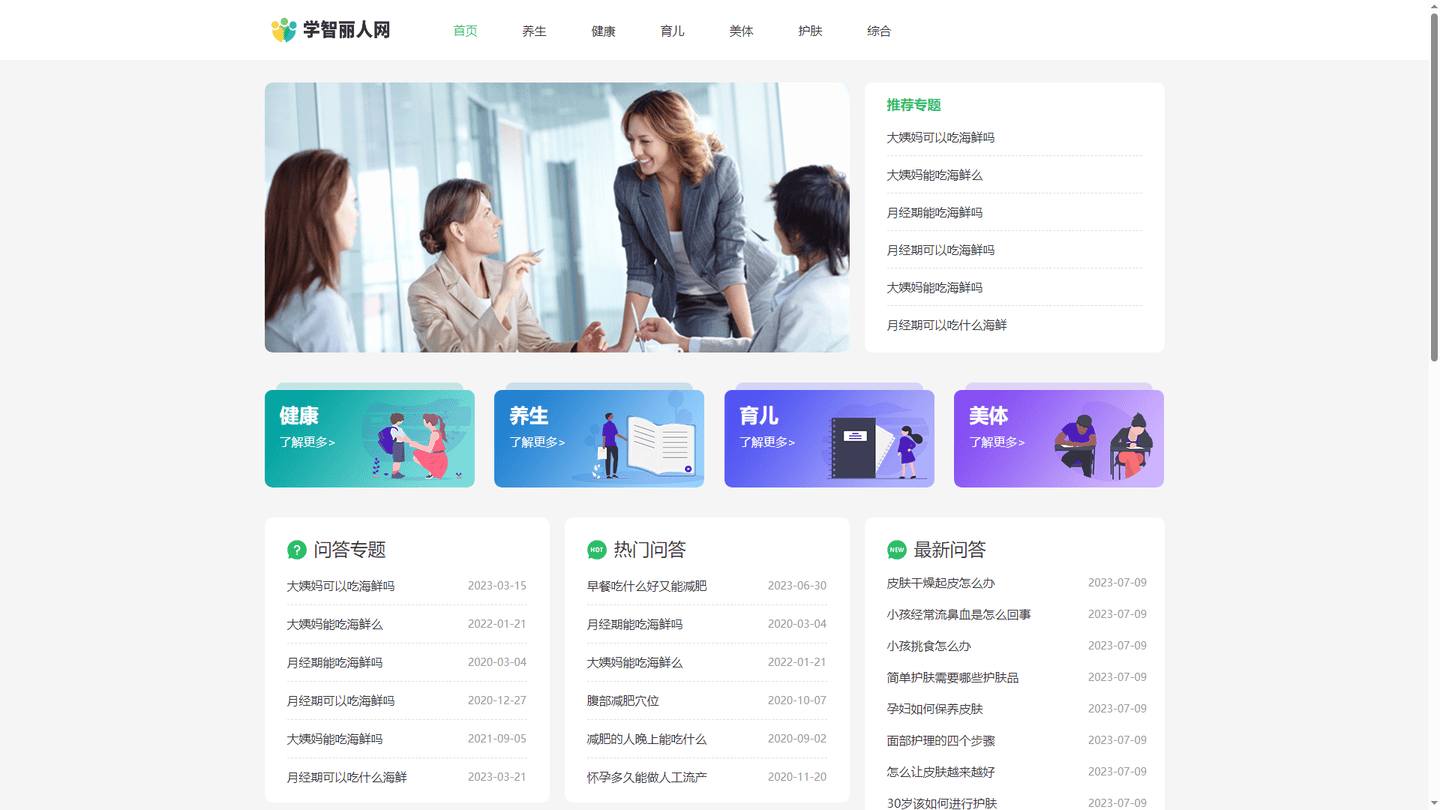Viewport: 1440px width, 810px height.
Task: Open 怀孕多久能做人工流产 in 热门问答
Action: coord(646,777)
